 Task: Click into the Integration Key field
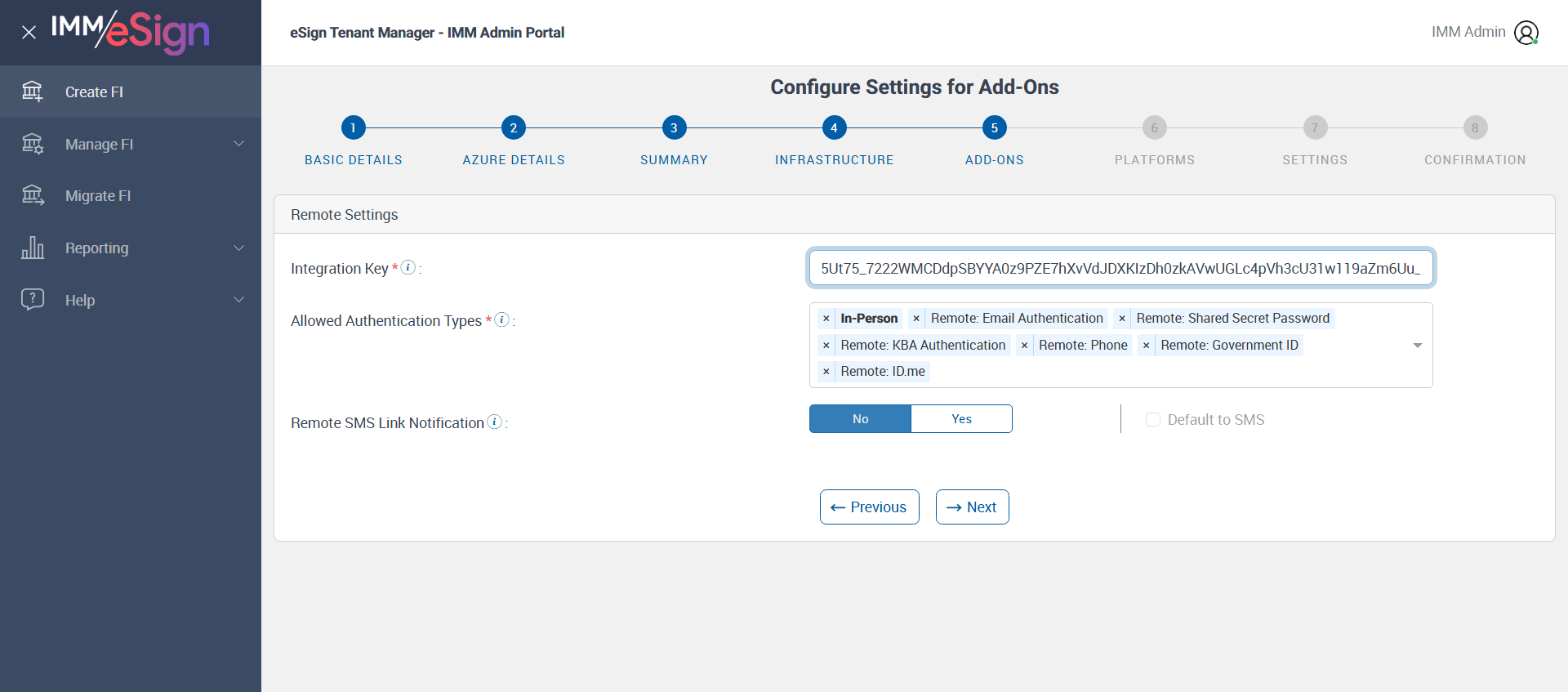[x=1120, y=269]
